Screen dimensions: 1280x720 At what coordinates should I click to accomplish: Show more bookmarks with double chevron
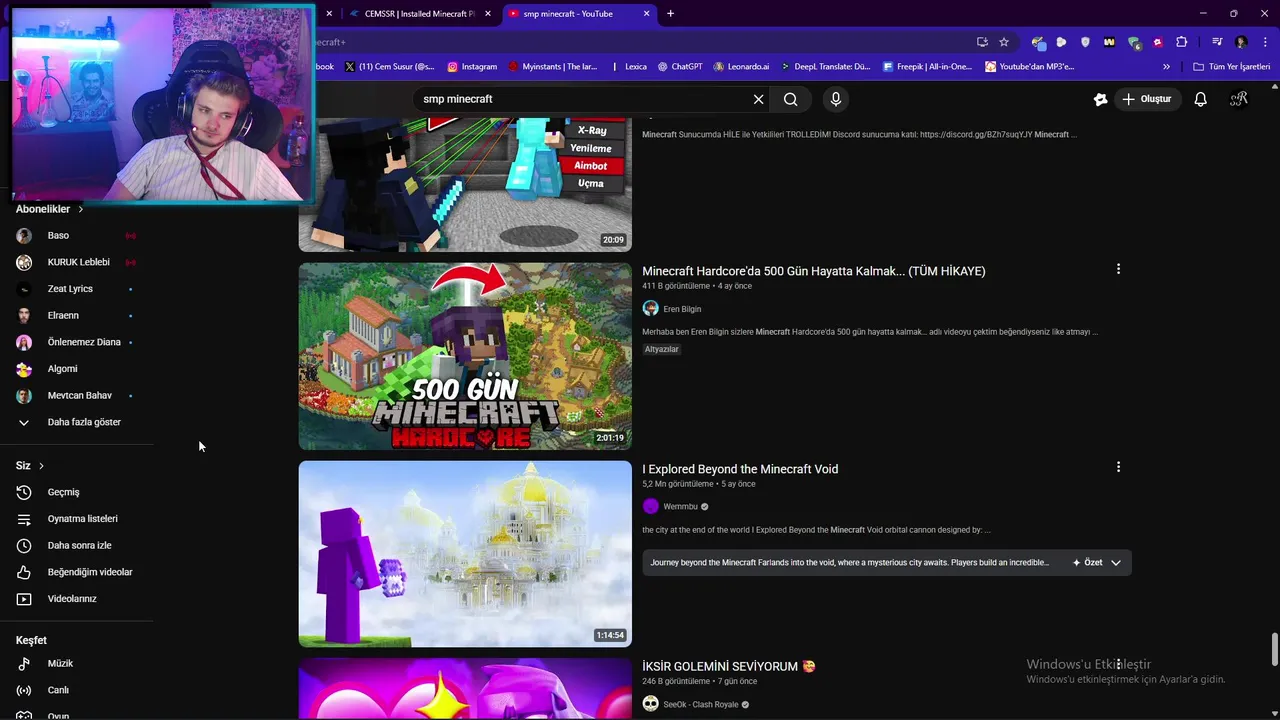coord(1166,67)
